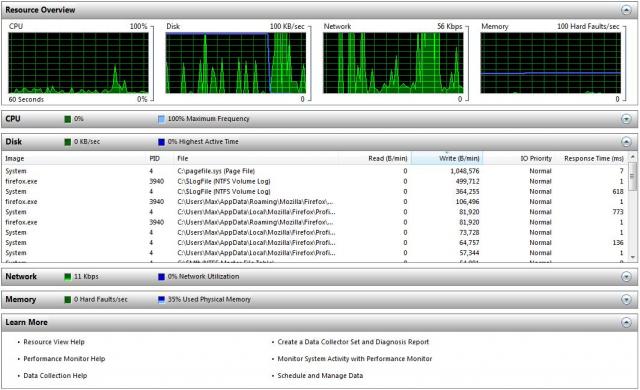Click the blue Used Physical Memory square

pos(161,299)
